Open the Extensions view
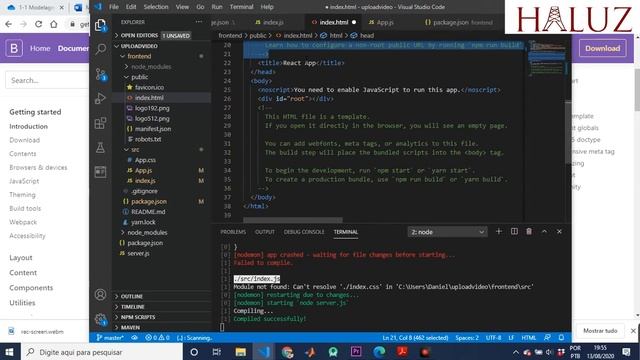The width and height of the screenshot is (640, 360). point(100,123)
